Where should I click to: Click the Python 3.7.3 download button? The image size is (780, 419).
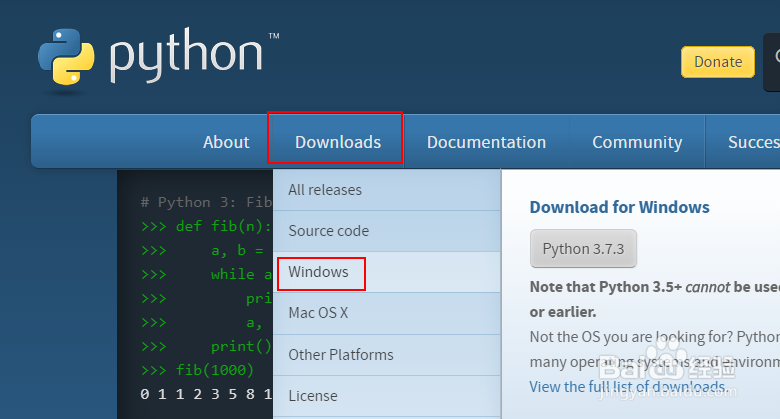point(583,249)
